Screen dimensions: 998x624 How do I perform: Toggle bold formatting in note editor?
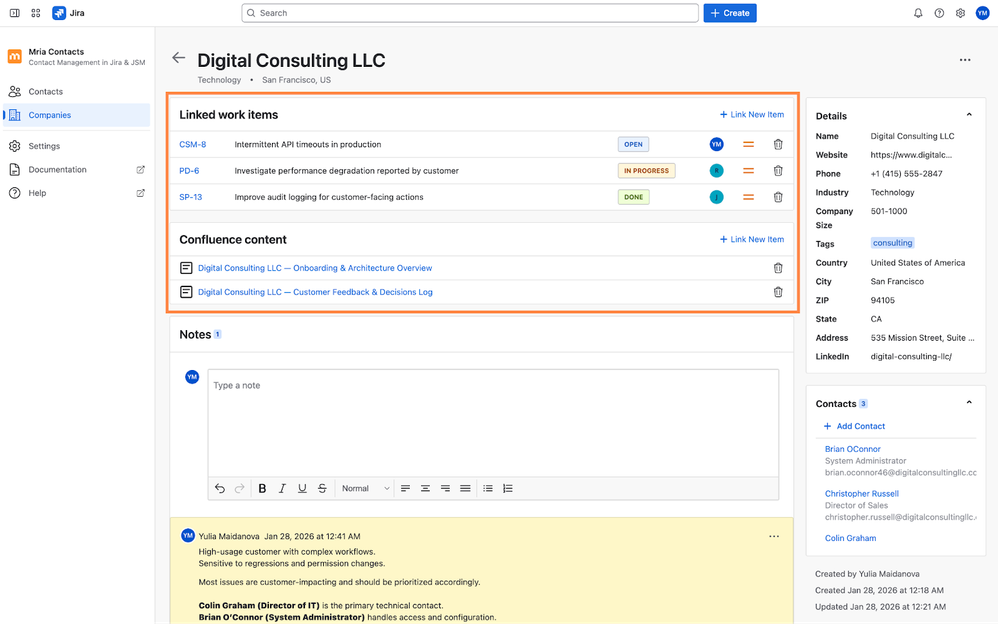pos(262,488)
